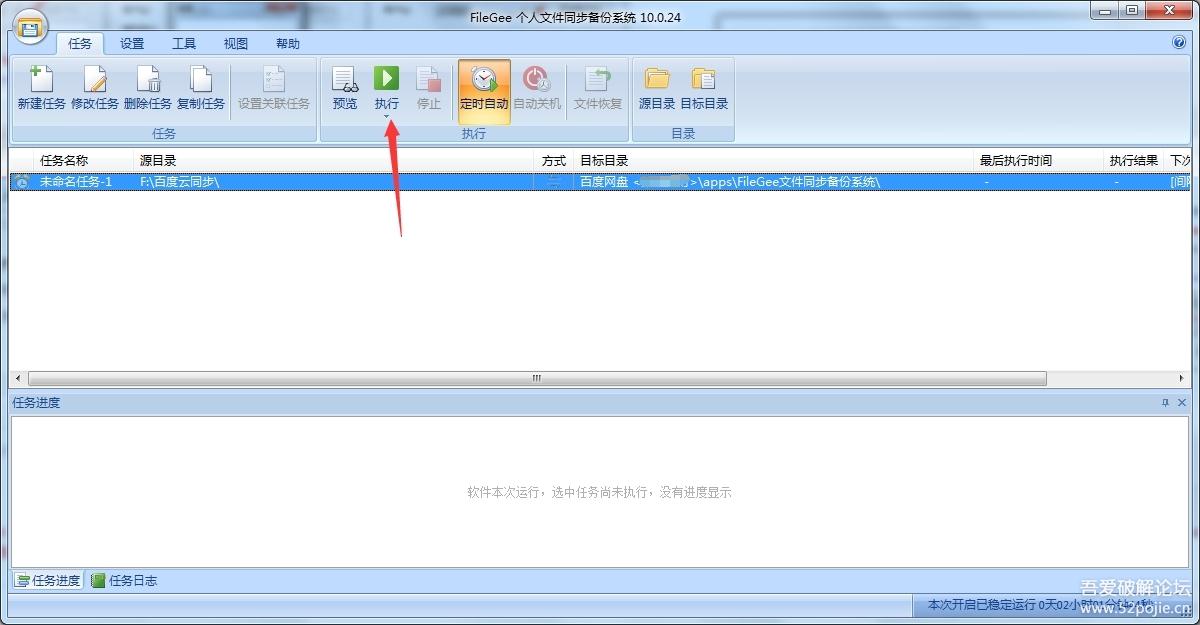Switch to the 设置 ribbon tab

pos(132,44)
